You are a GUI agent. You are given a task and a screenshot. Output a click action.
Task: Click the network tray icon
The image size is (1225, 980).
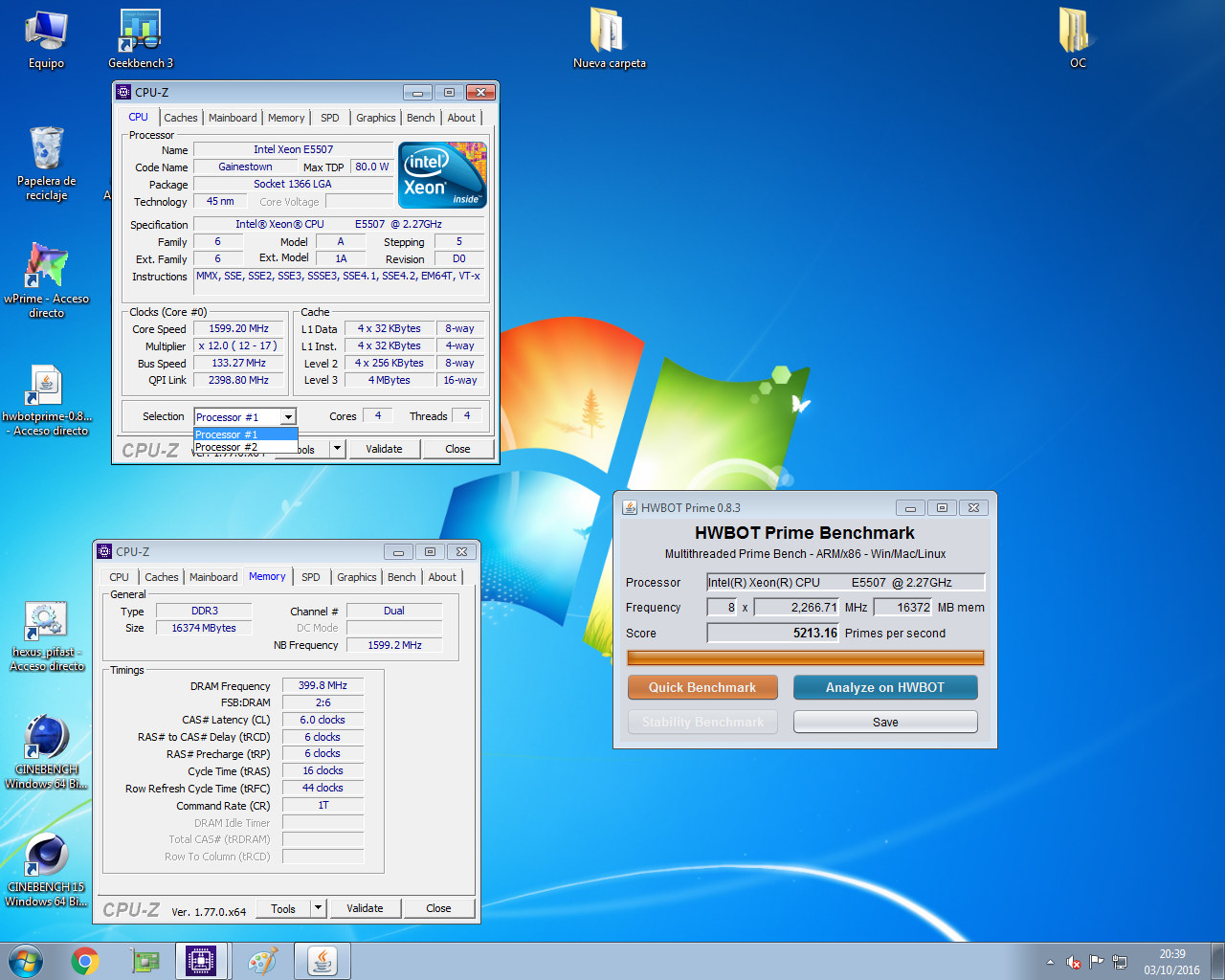(1120, 962)
